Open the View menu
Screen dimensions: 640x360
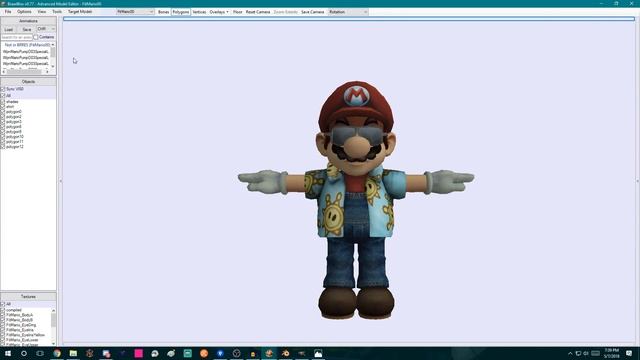pyautogui.click(x=42, y=12)
